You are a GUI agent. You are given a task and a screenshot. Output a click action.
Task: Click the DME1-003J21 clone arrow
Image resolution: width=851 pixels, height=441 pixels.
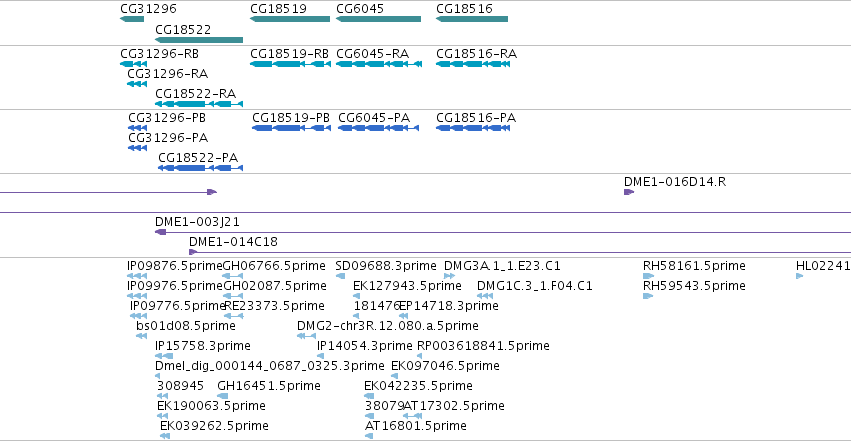coord(160,232)
